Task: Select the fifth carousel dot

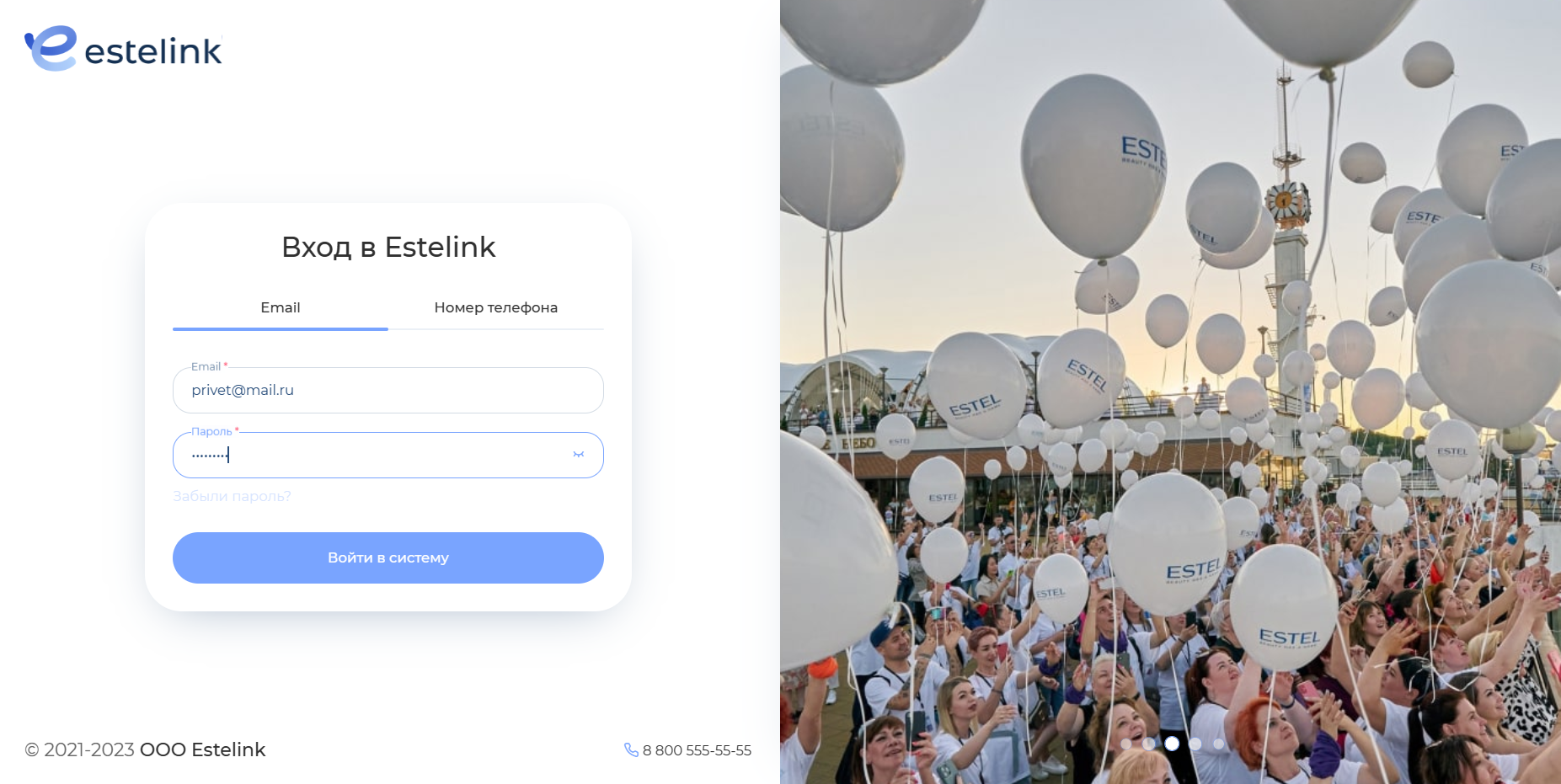Action: (1218, 744)
